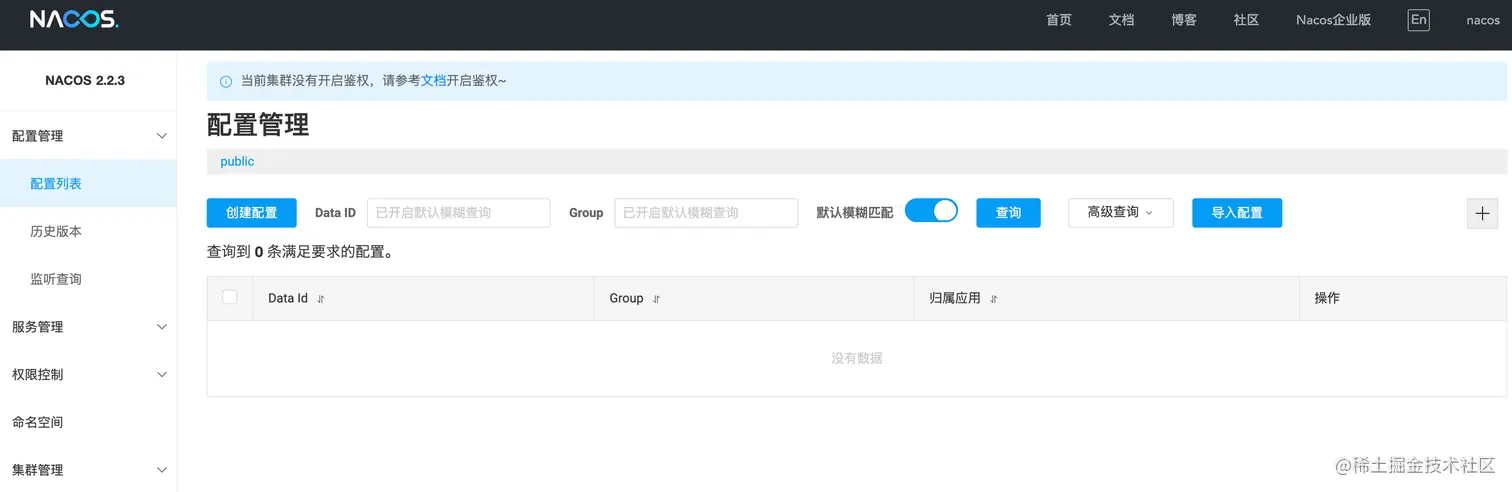Click the NACOS 2.2.3 version label
Viewport: 1512px width, 492px height.
click(85, 80)
